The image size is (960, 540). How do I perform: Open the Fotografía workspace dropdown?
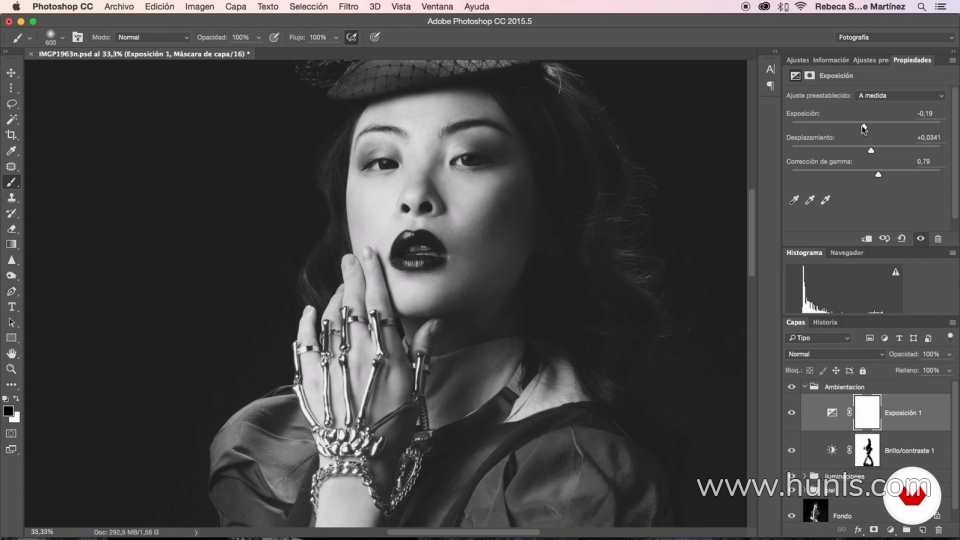point(895,37)
